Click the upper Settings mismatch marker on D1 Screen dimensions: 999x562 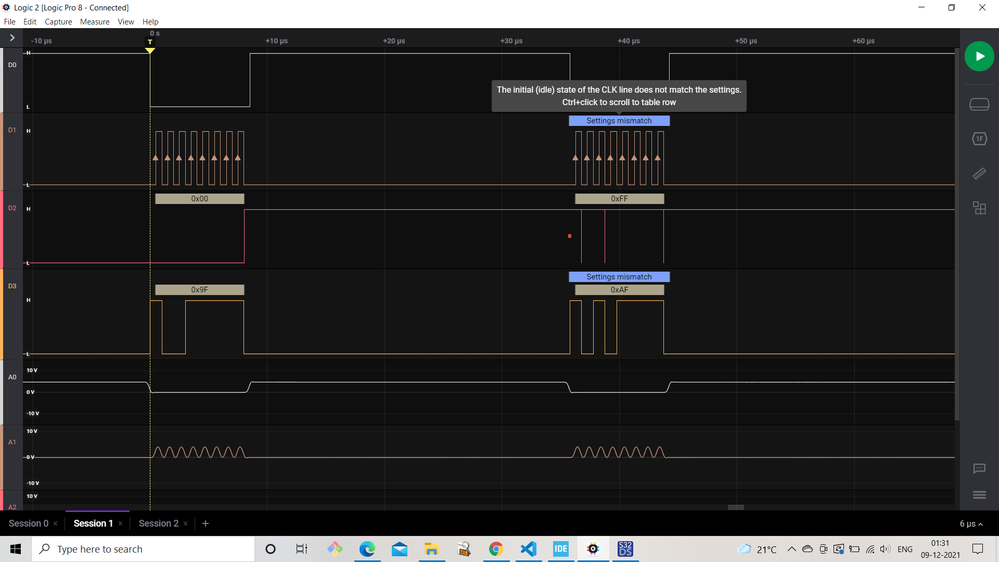coord(619,120)
